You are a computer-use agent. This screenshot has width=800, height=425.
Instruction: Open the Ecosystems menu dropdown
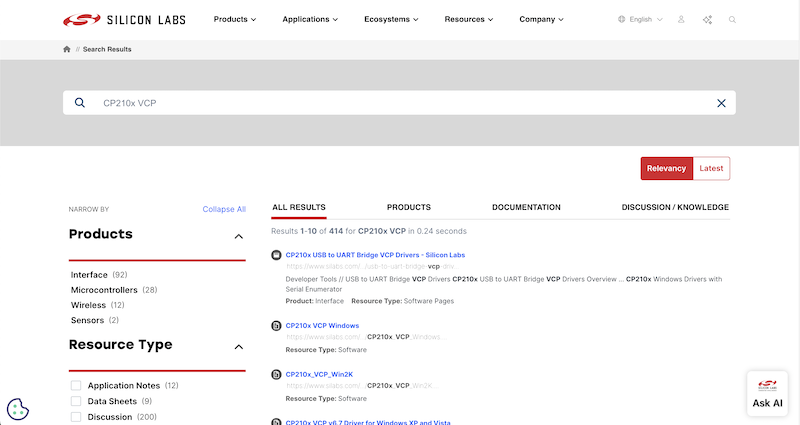391,19
